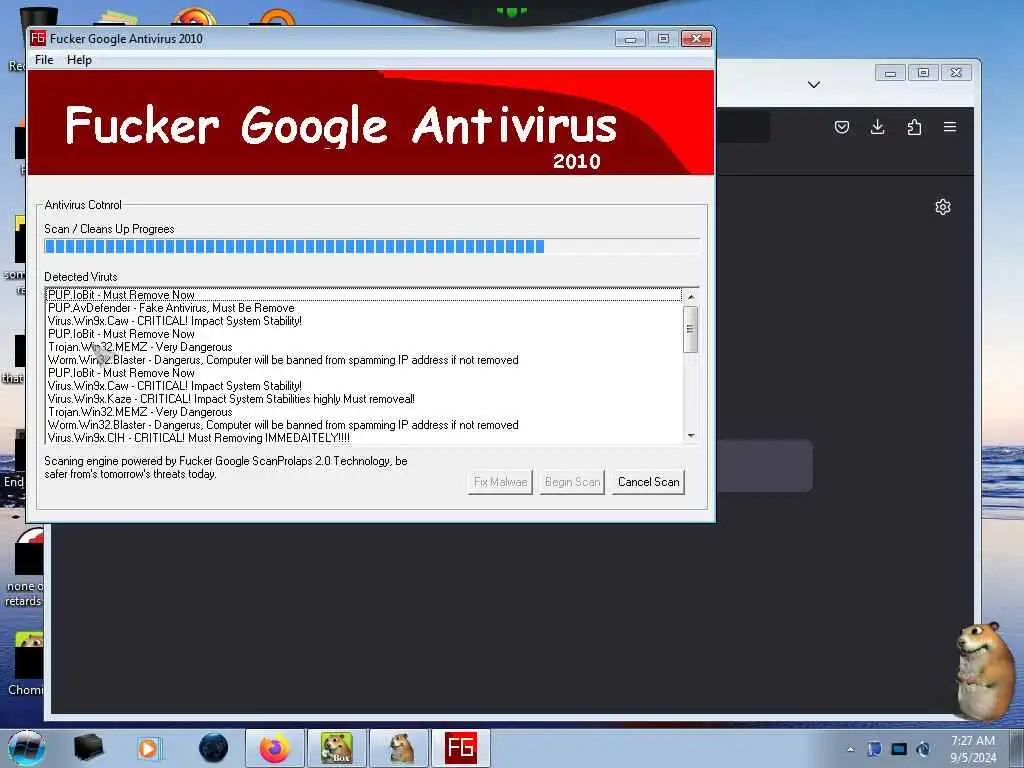Open the Firefox extensions icon
Image resolution: width=1024 pixels, height=768 pixels.
(914, 127)
